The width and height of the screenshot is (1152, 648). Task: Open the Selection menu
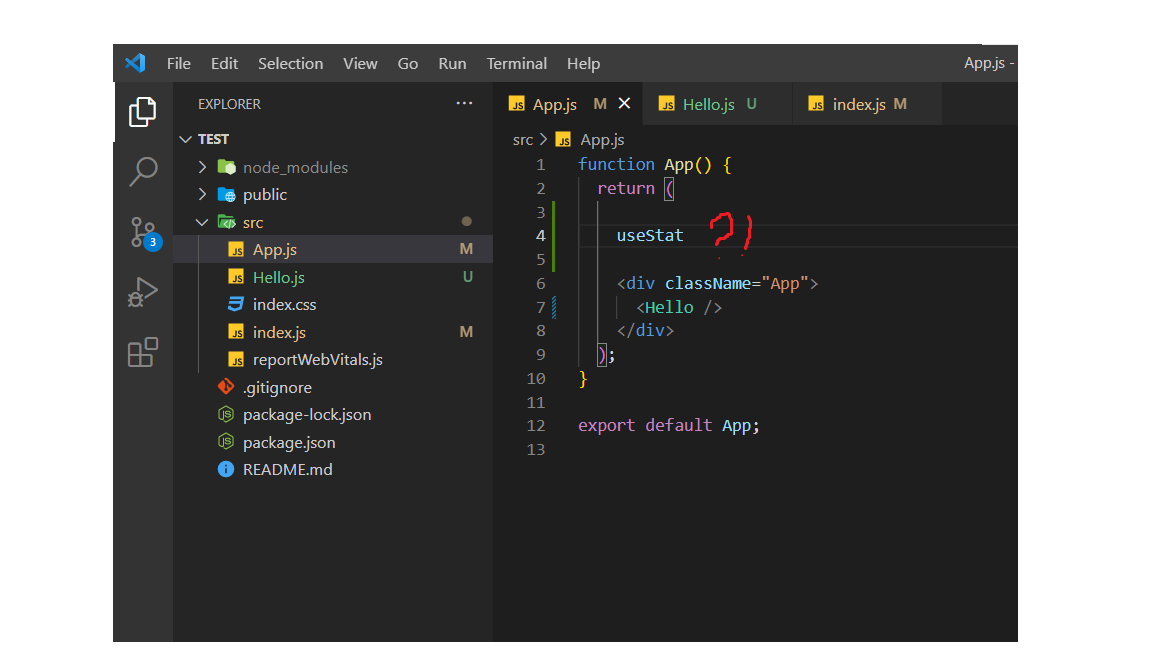tap(290, 63)
